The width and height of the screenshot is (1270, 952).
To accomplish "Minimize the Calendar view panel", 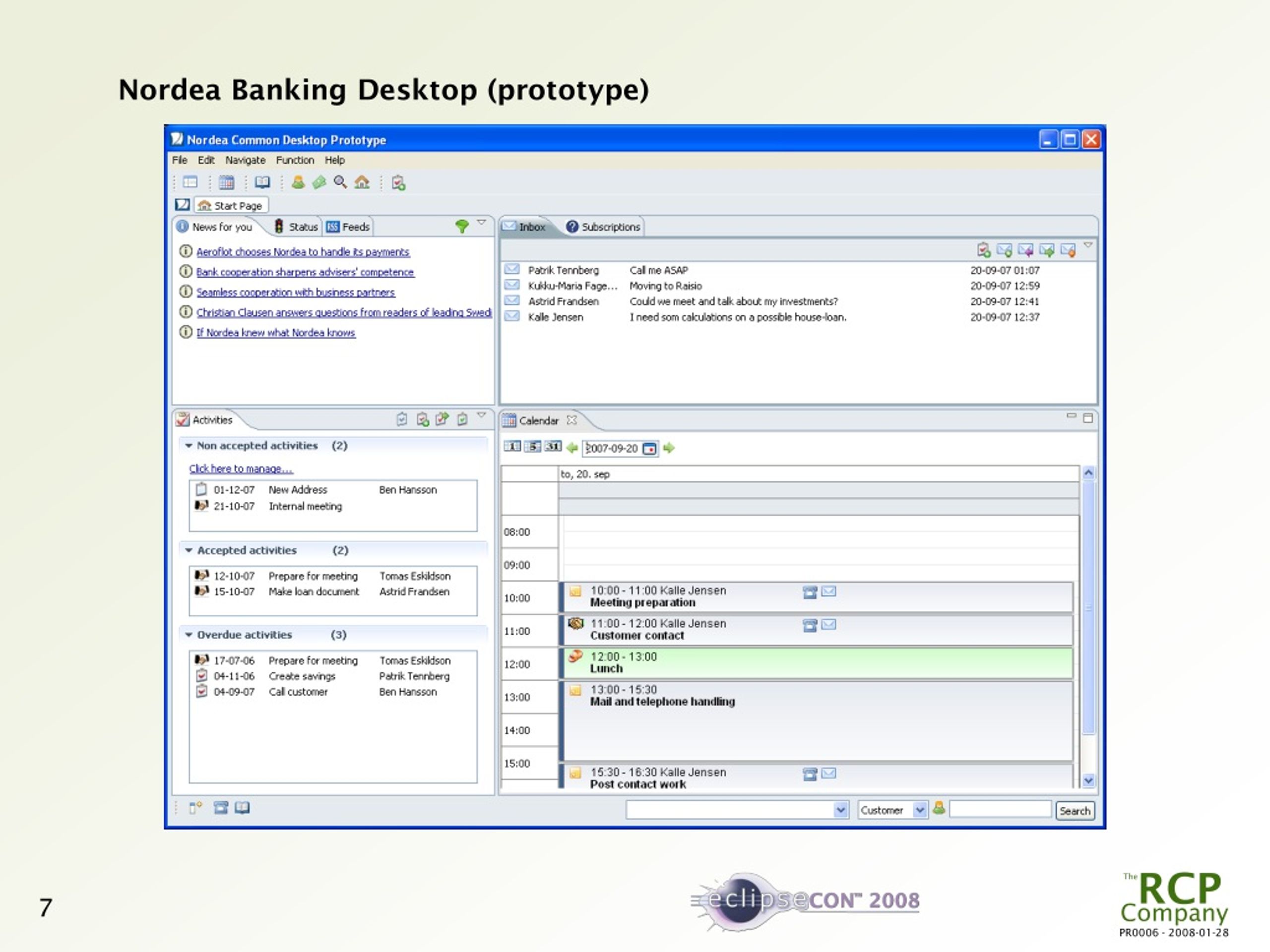I will click(x=1071, y=416).
